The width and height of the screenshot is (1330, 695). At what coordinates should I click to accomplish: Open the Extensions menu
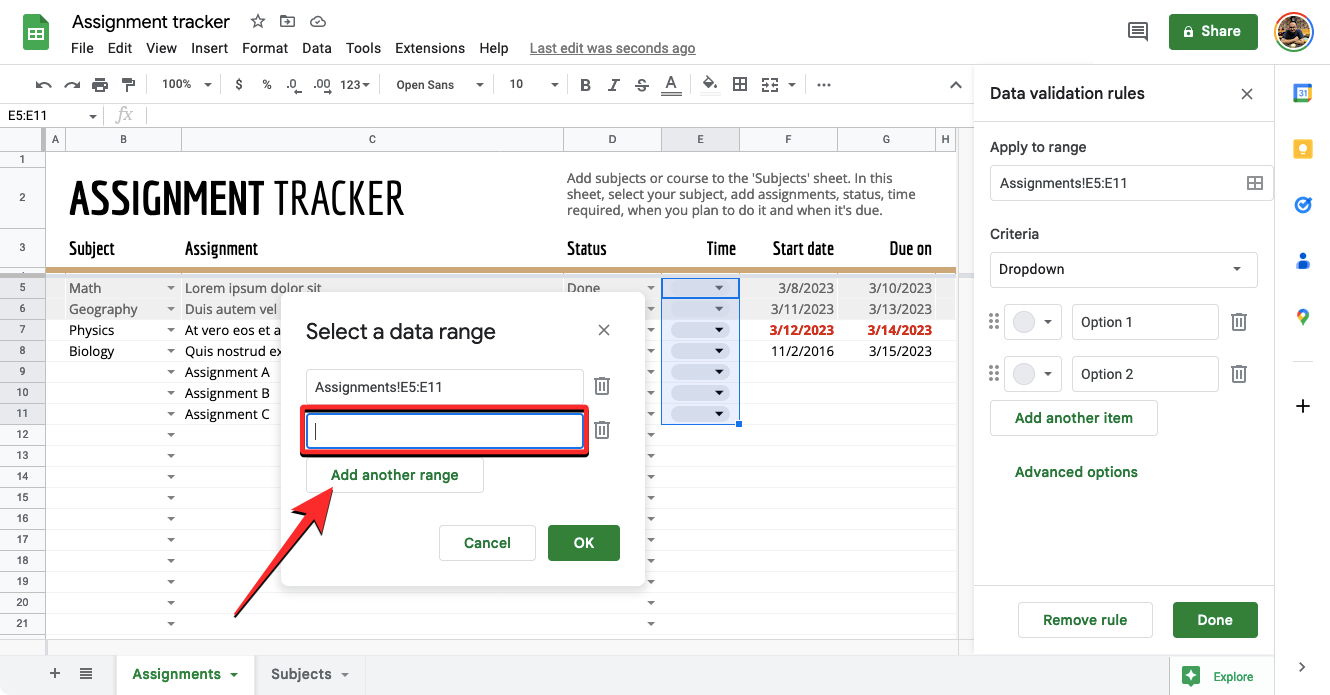[x=429, y=48]
